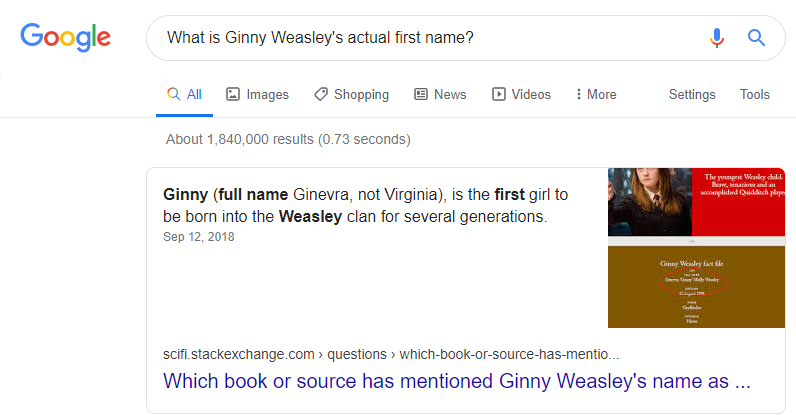Open the 'Which book or source' result link

[x=456, y=381]
